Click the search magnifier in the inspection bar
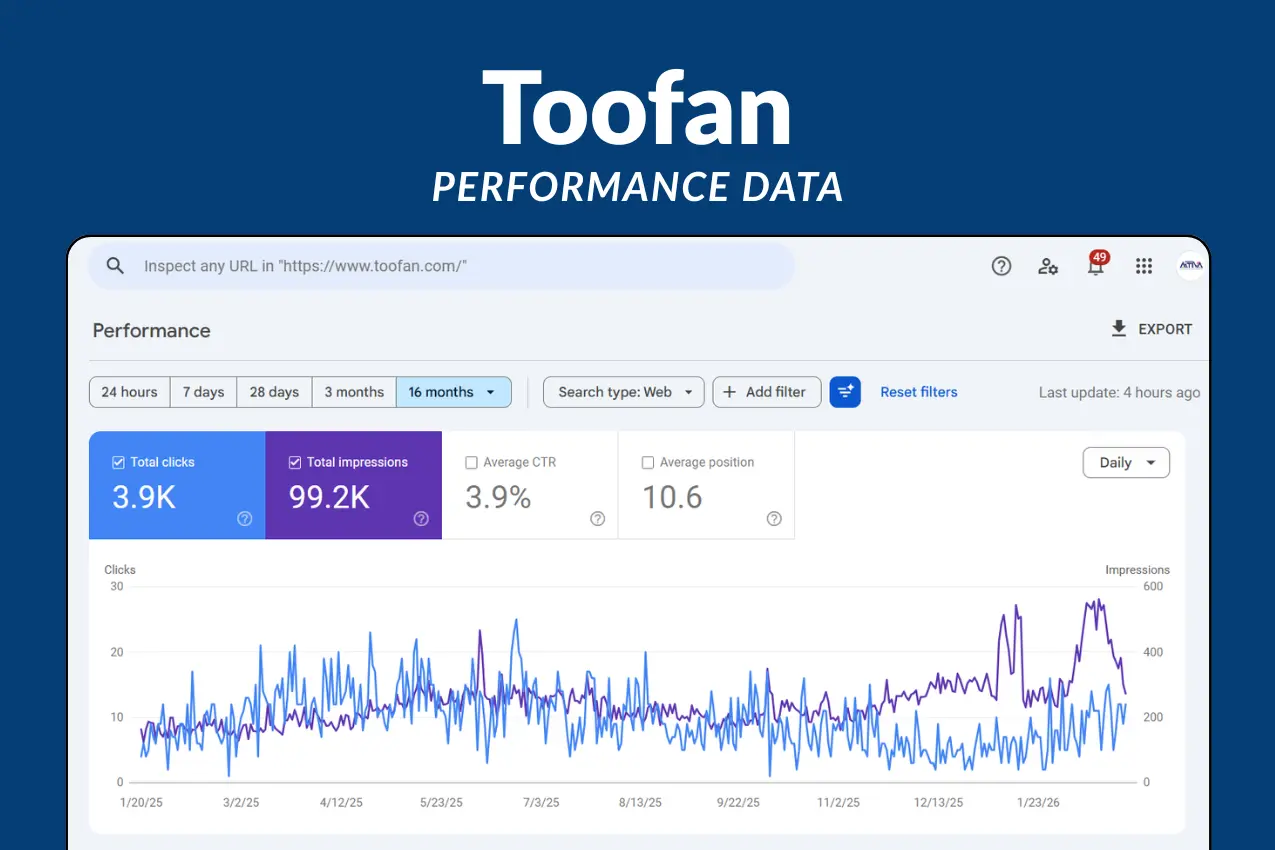 pyautogui.click(x=115, y=266)
